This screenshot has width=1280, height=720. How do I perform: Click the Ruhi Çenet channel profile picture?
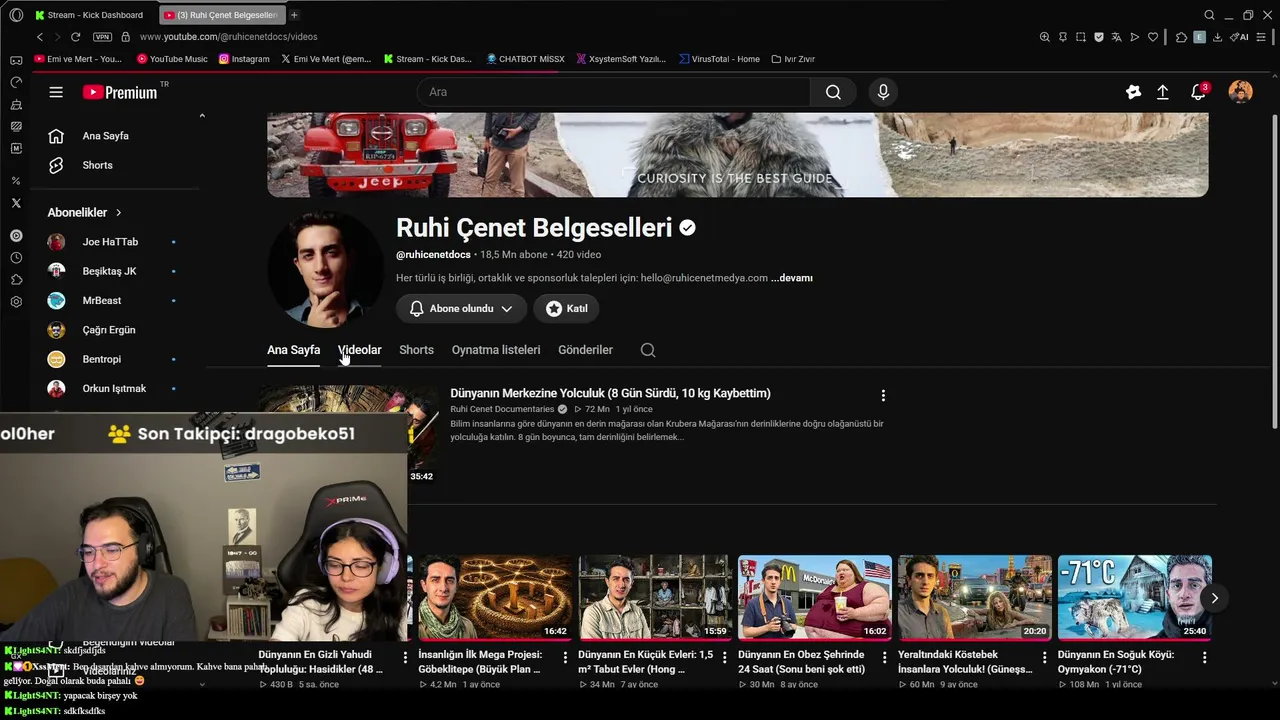(325, 269)
